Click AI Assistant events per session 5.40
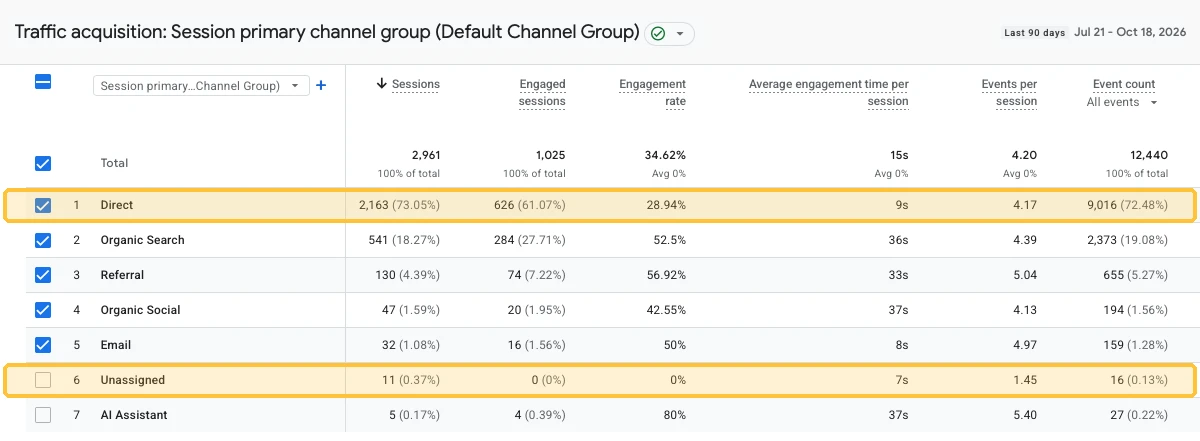The width and height of the screenshot is (1200, 441). coord(1025,415)
